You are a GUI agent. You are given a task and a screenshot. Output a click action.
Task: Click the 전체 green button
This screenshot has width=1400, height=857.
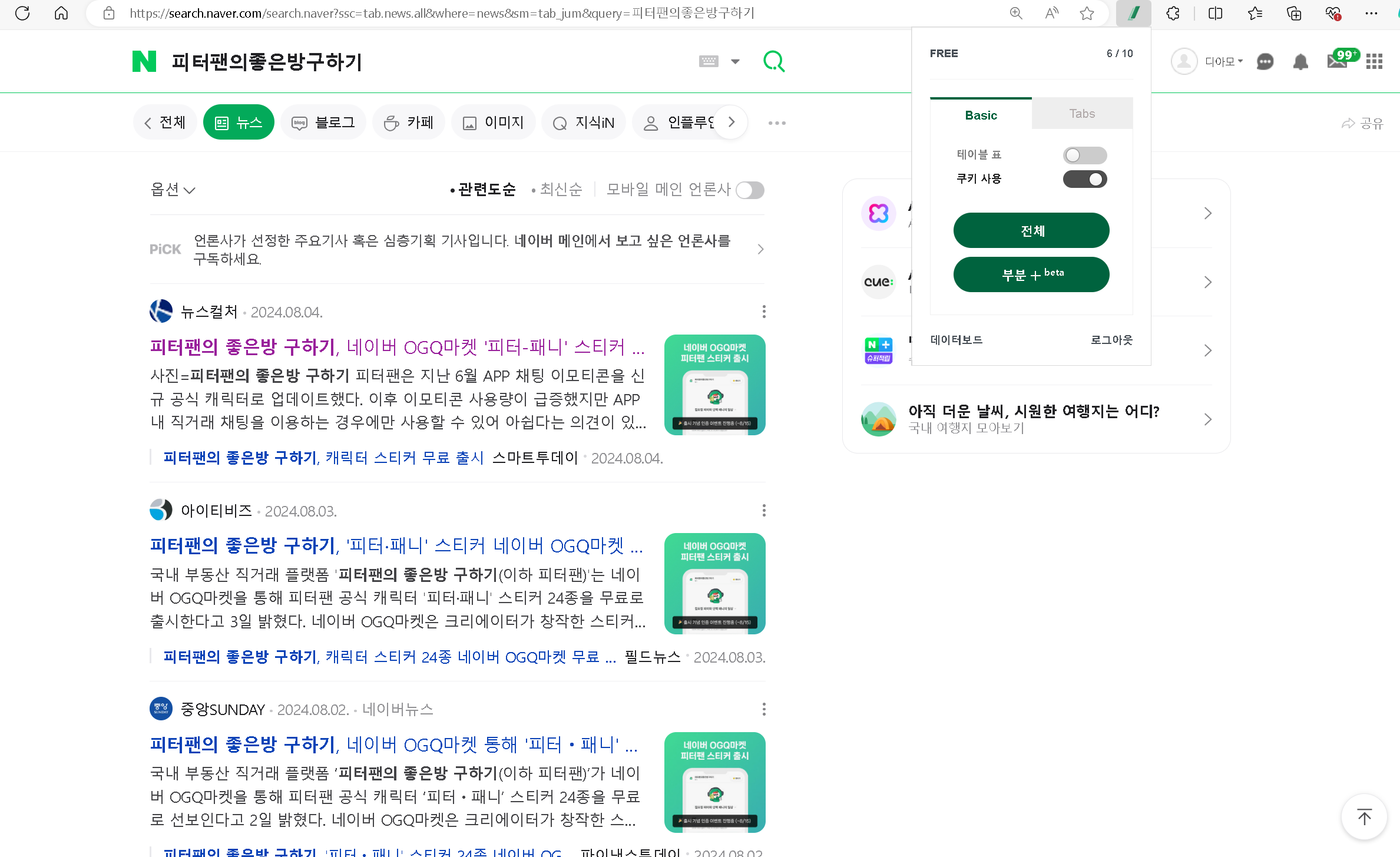1031,230
